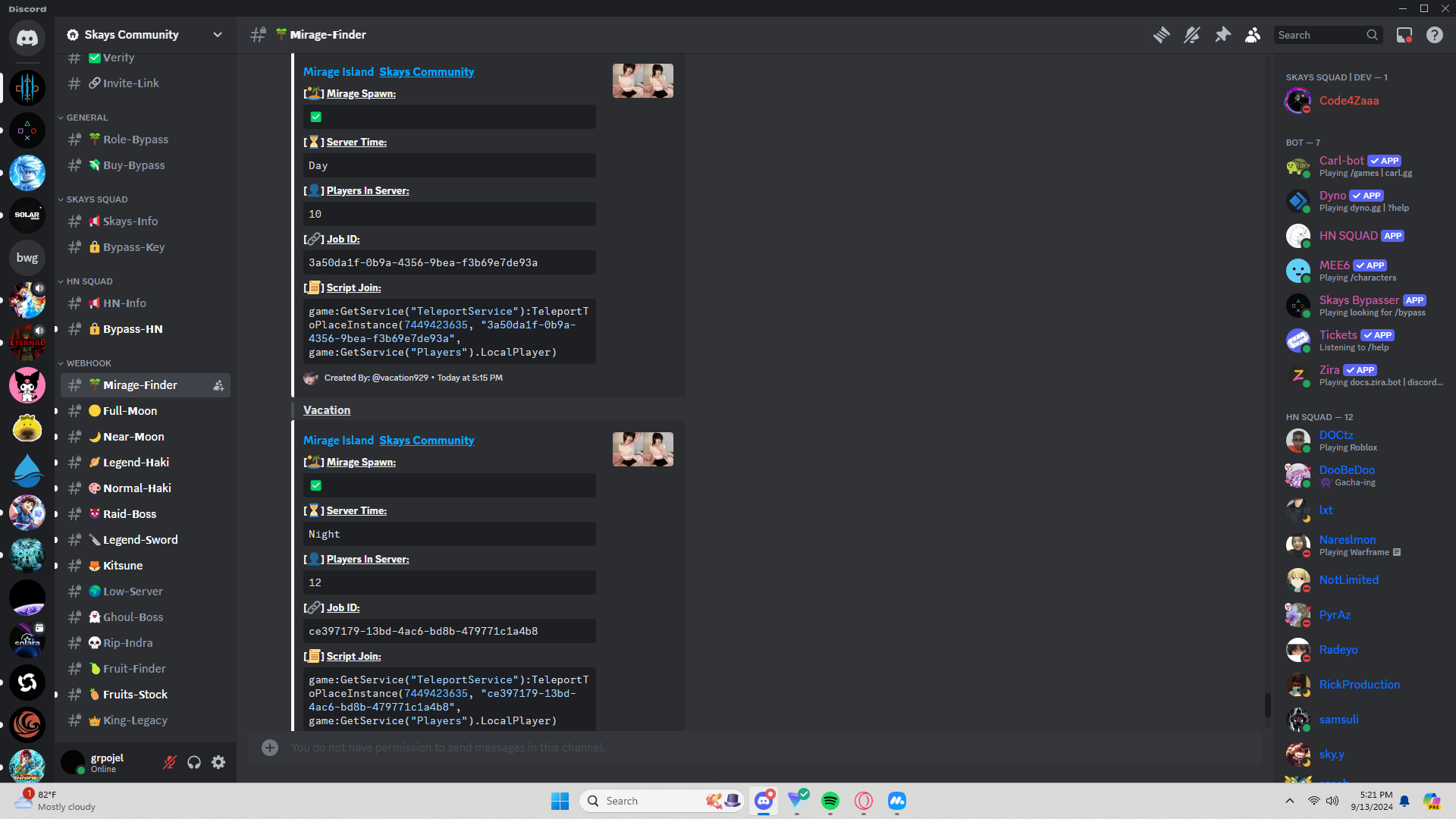Open the Invite-Link channel
This screenshot has height=819, width=1456.
[x=146, y=83]
